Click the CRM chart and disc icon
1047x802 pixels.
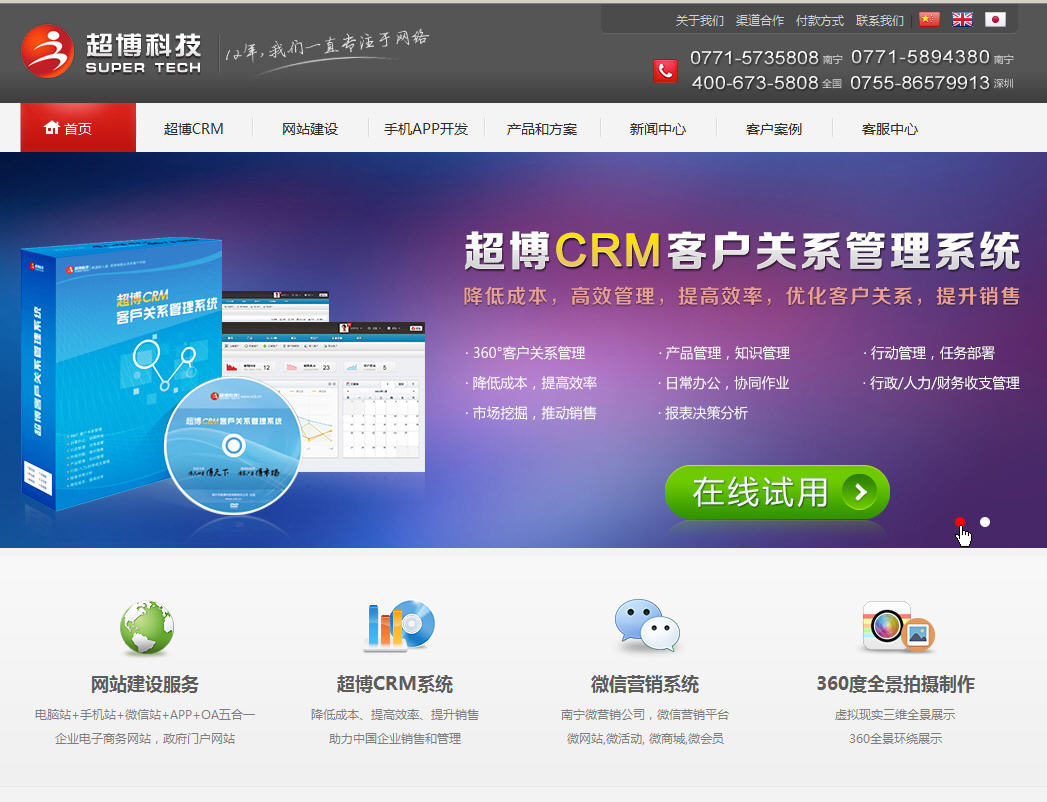coord(397,626)
